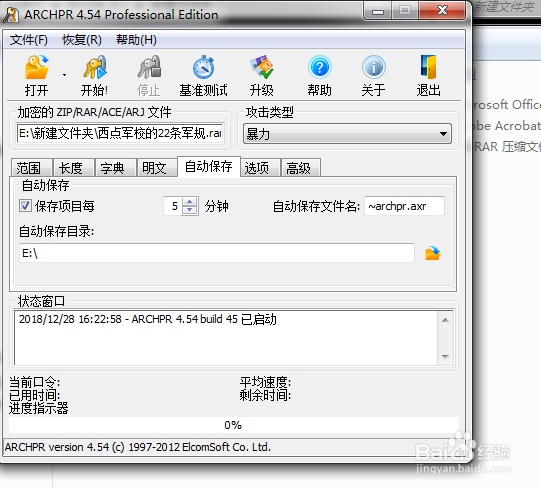Click the ~archpr.axr filename field
Image resolution: width=541 pixels, height=488 pixels.
click(x=404, y=206)
